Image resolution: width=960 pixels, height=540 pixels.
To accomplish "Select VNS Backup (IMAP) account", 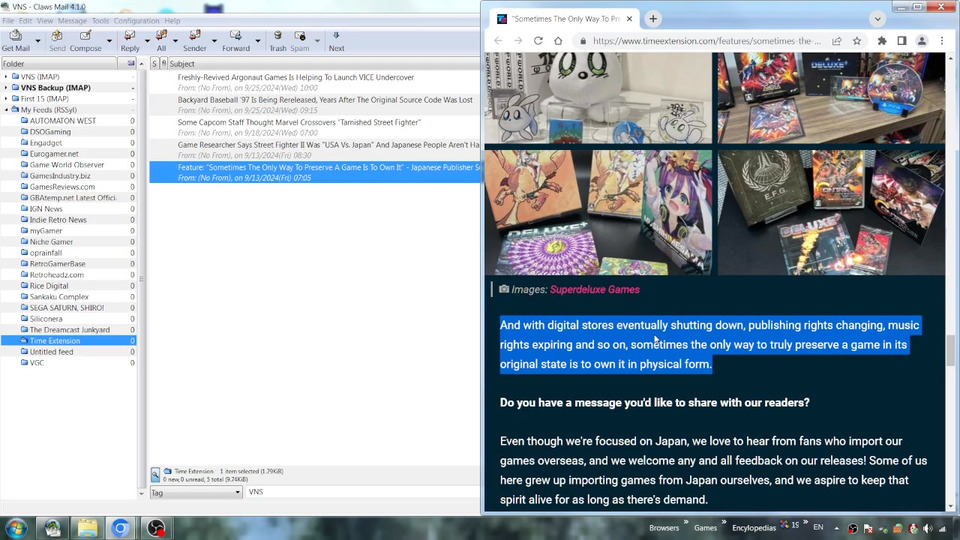I will pyautogui.click(x=56, y=88).
